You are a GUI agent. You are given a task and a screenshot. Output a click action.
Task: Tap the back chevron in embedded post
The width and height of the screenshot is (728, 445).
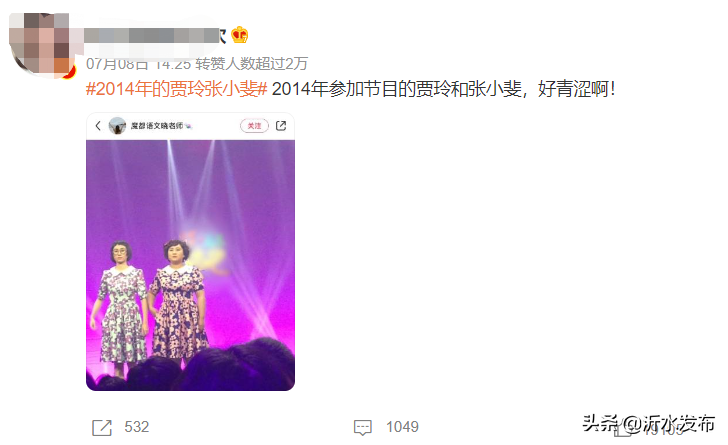tap(98, 125)
